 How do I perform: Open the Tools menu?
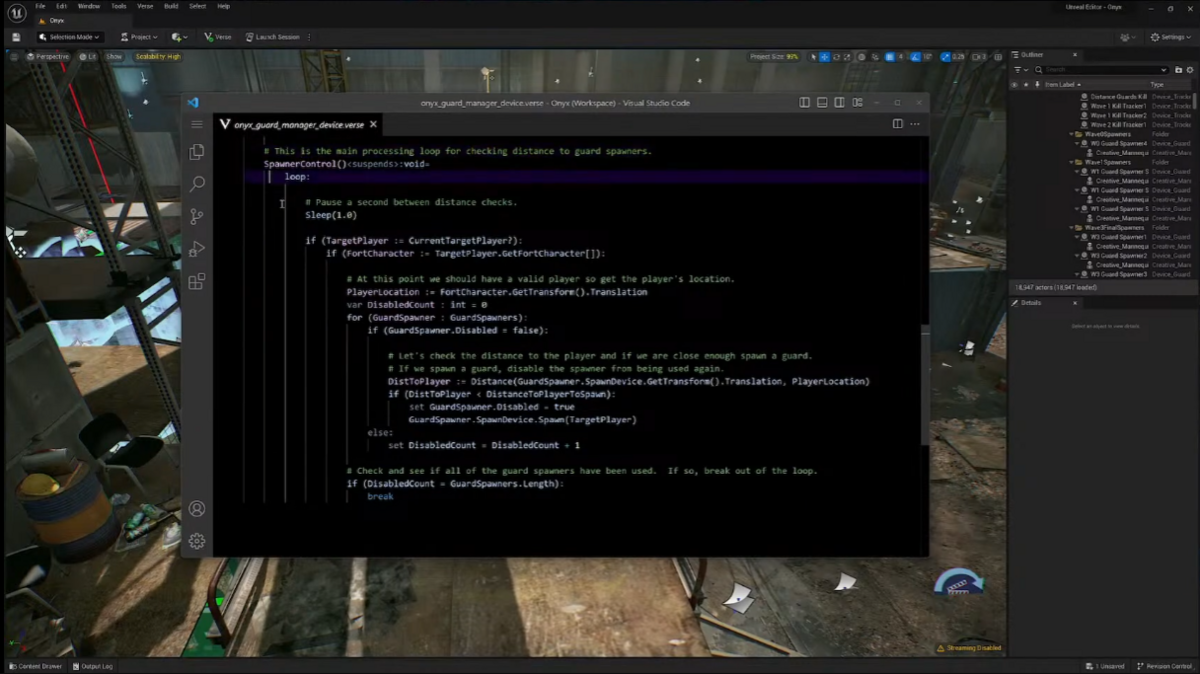119,6
